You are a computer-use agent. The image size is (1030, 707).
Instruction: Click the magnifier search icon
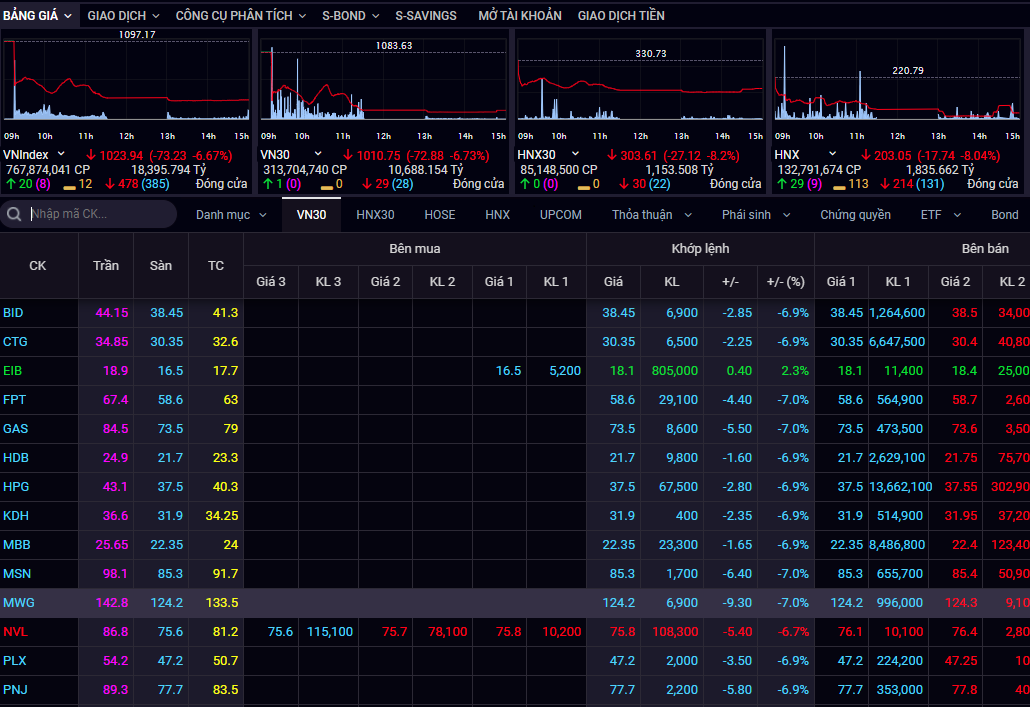click(x=14, y=214)
